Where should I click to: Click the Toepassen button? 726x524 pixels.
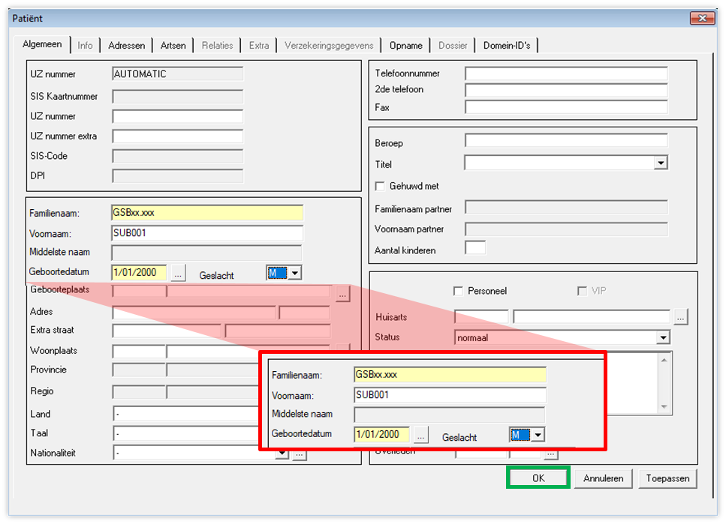tap(668, 478)
